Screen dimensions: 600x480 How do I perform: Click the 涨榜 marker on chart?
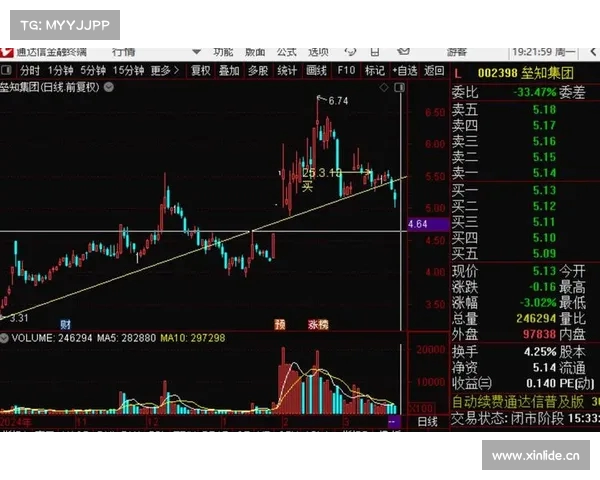tap(318, 325)
